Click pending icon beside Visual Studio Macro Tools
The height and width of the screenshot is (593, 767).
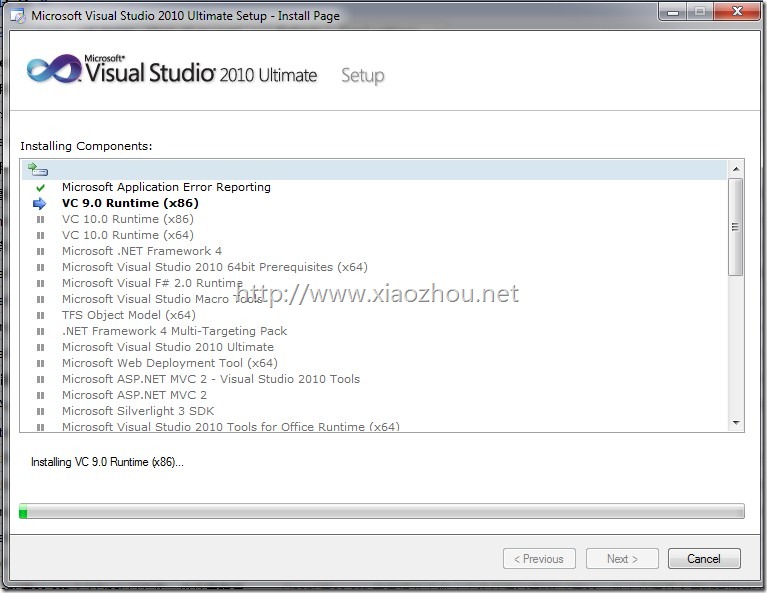(41, 299)
